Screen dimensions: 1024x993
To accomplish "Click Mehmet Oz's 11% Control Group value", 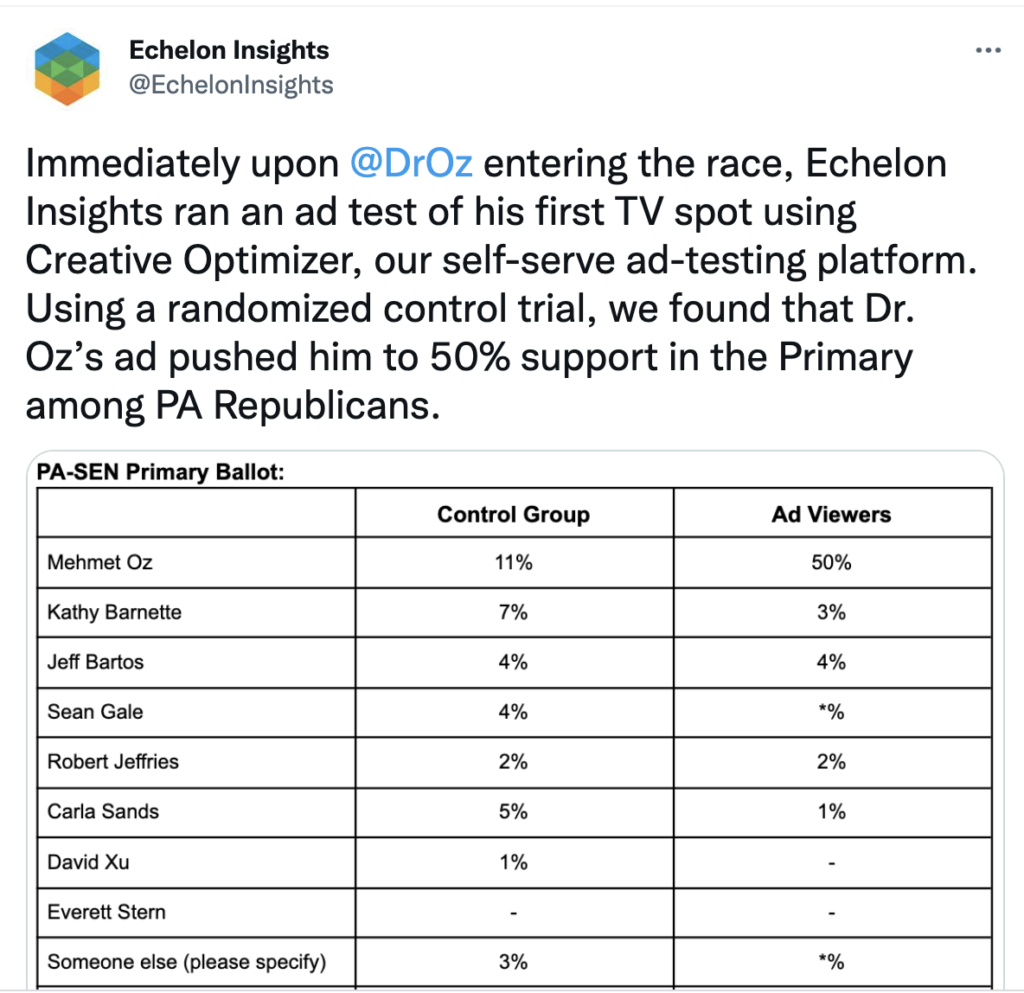I will point(513,563).
